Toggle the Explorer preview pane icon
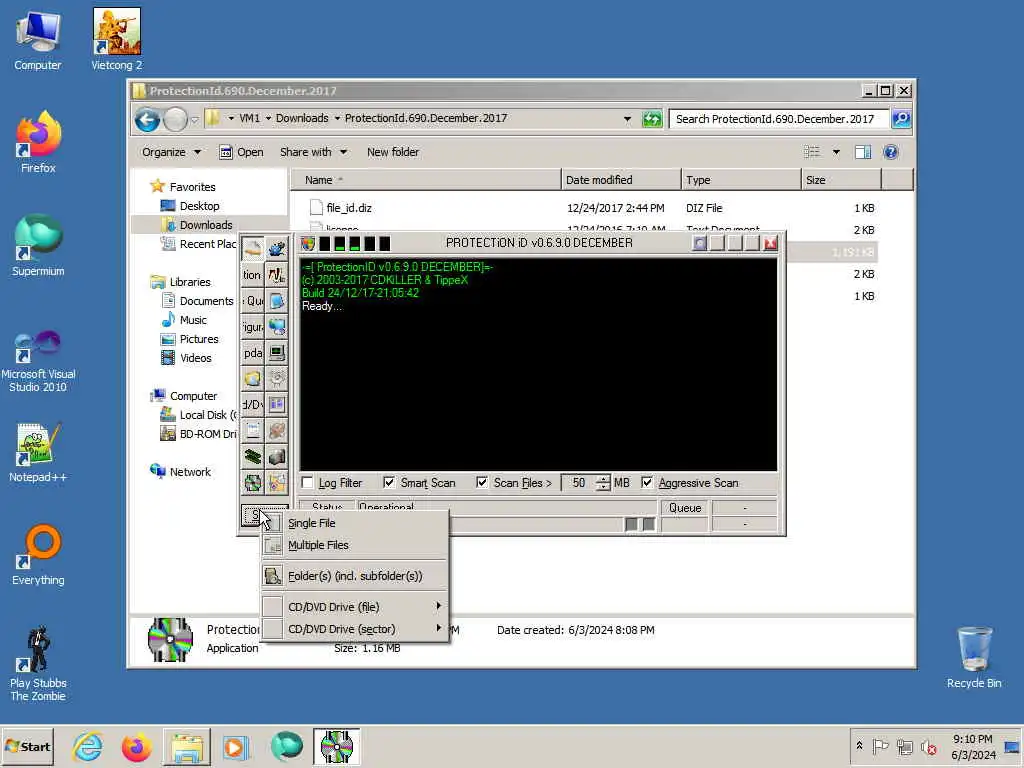The width and height of the screenshot is (1024, 768). [x=863, y=152]
